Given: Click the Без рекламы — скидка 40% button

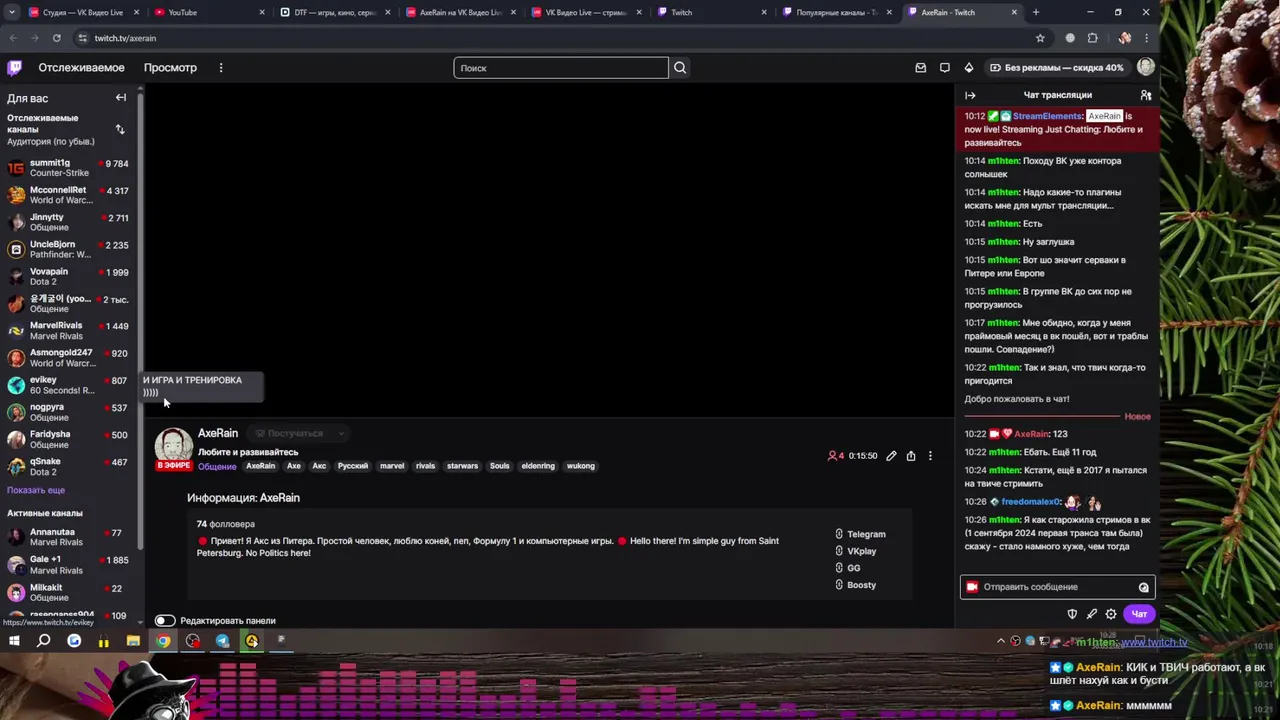Looking at the screenshot, I should click(1056, 68).
